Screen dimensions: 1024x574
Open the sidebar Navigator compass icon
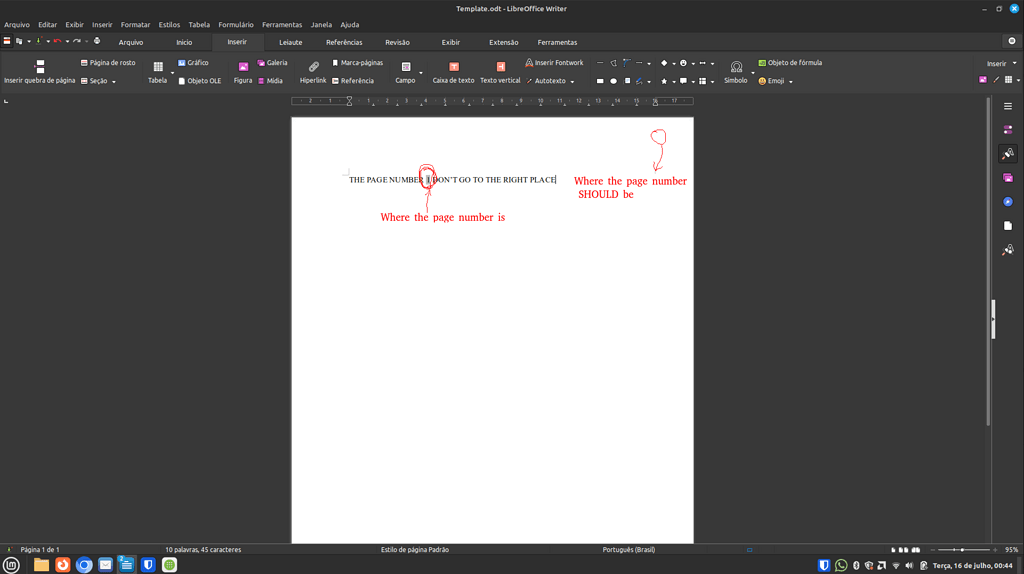pos(1008,202)
